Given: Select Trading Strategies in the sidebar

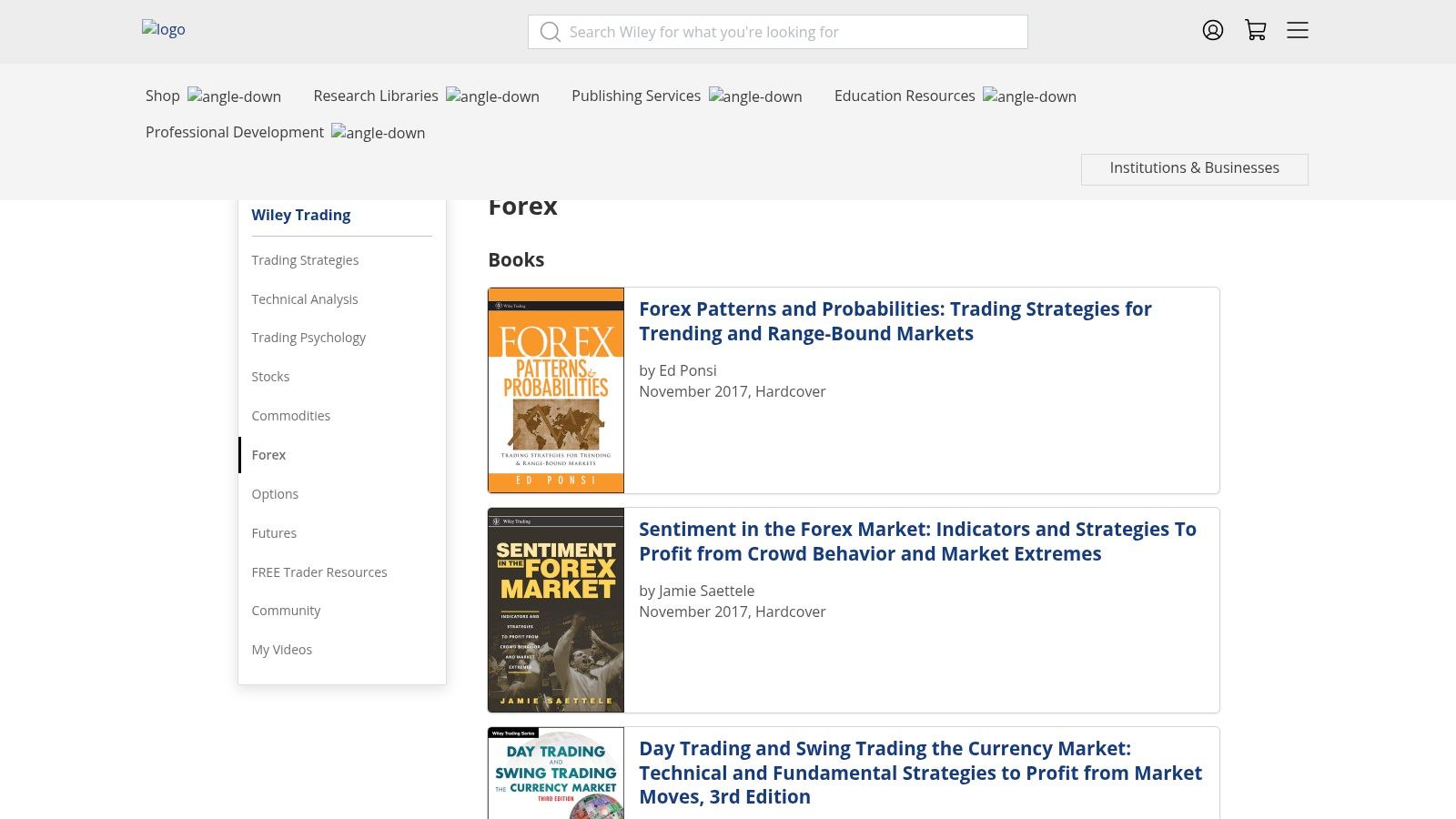Looking at the screenshot, I should point(305,260).
